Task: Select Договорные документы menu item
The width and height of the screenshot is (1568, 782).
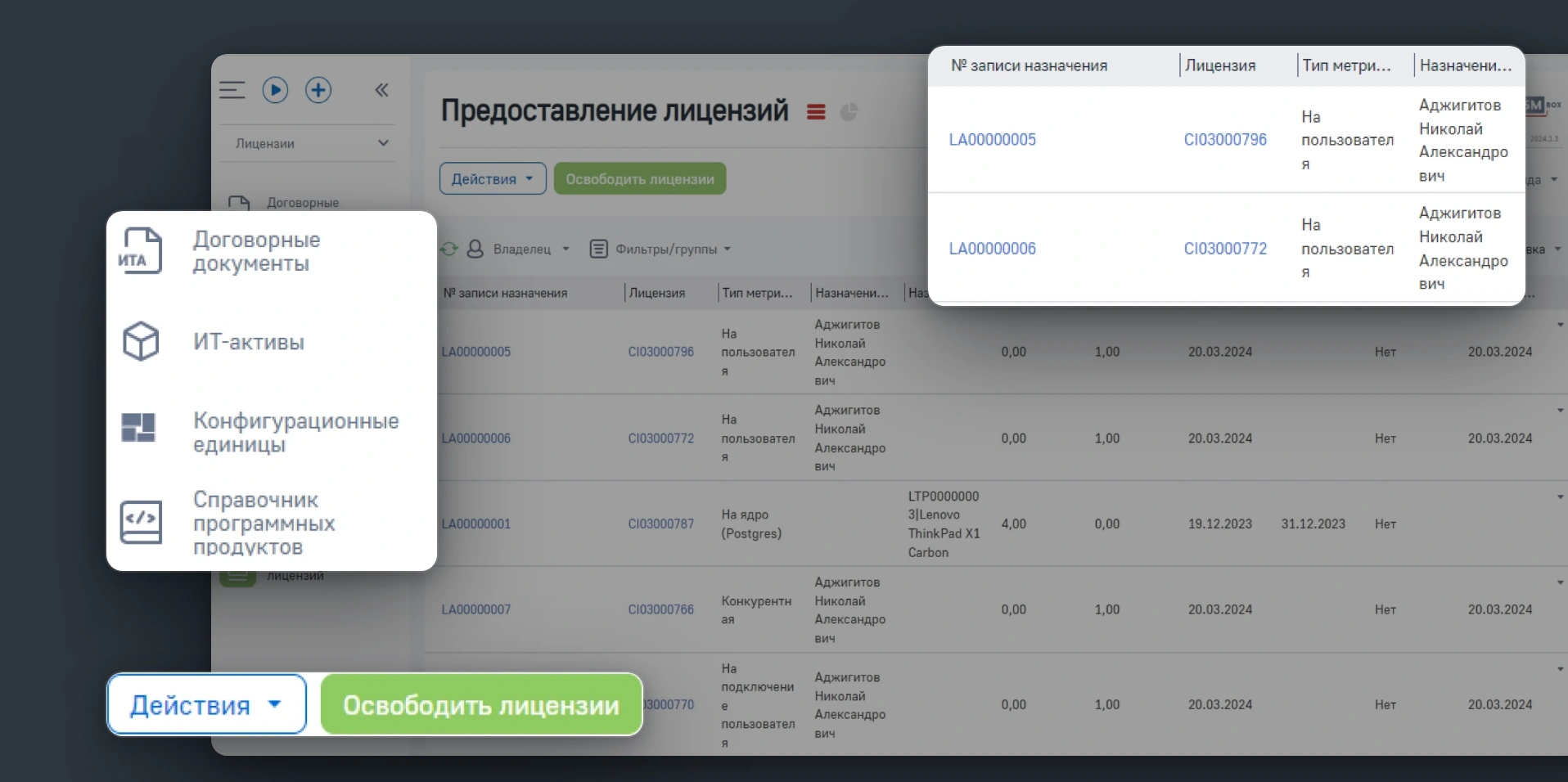Action: 257,251
